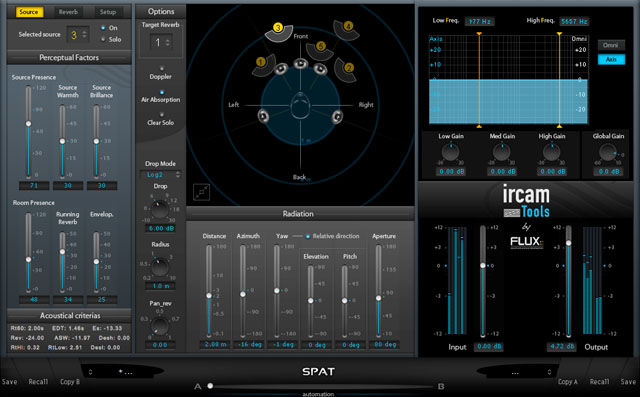640x397 pixels.
Task: Switch to the Setup tab
Action: point(108,12)
